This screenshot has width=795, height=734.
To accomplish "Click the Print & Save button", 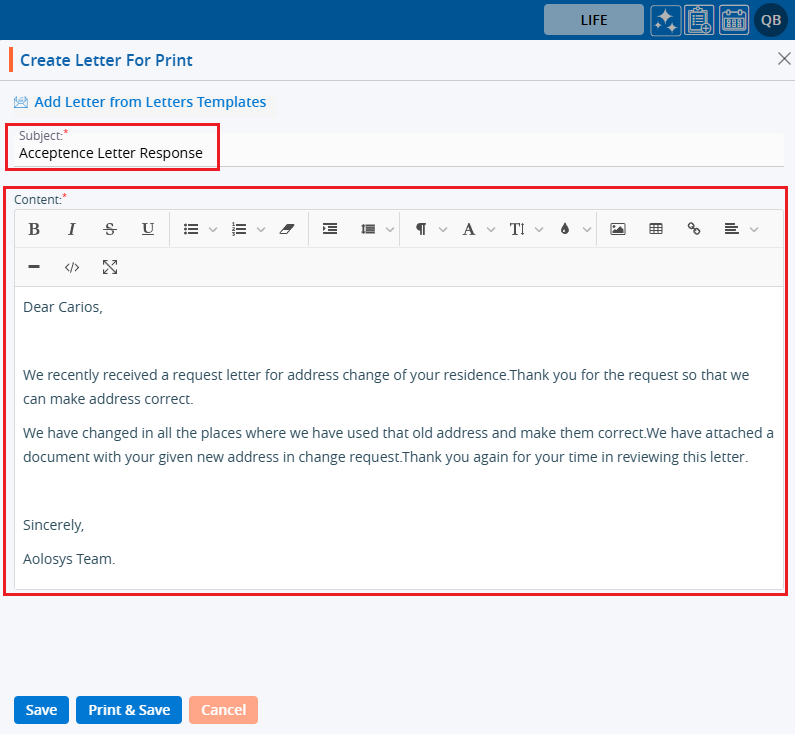I will [x=129, y=710].
